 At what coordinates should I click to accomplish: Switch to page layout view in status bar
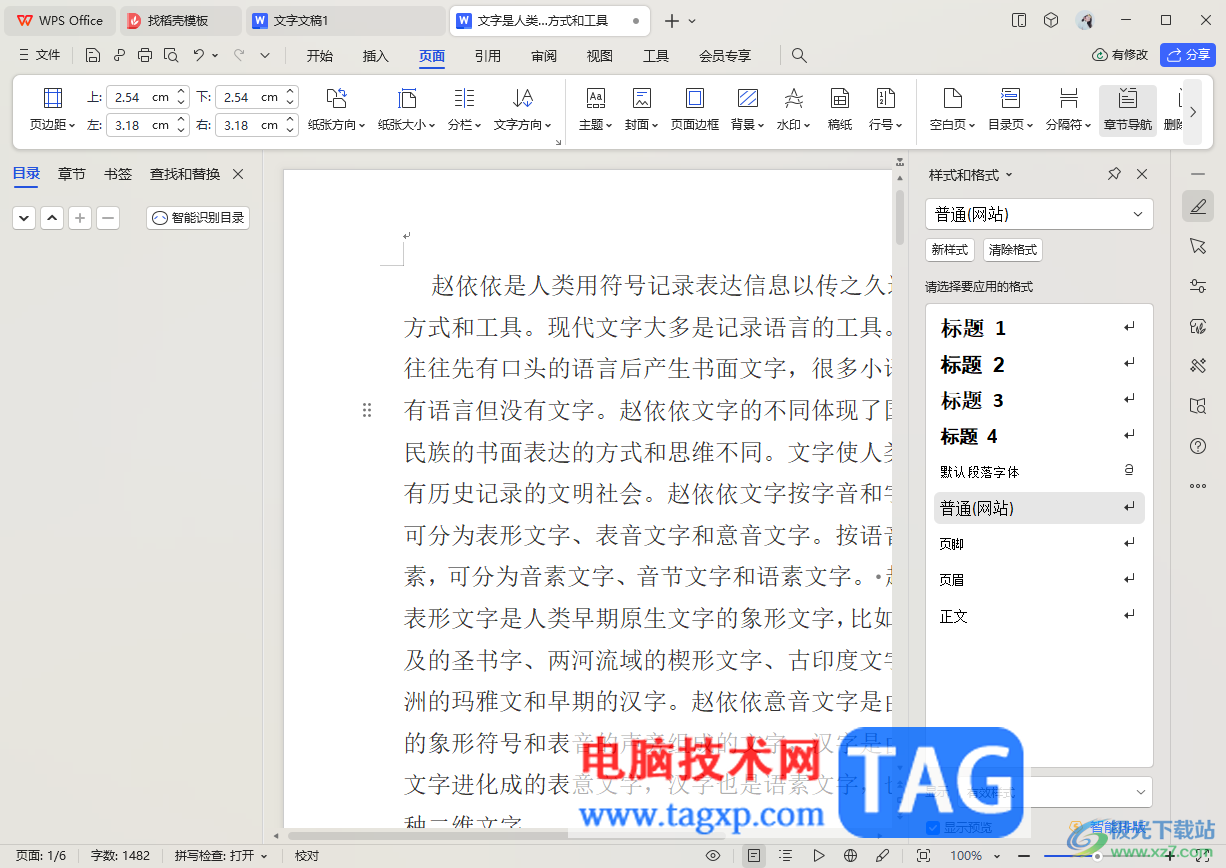(754, 856)
